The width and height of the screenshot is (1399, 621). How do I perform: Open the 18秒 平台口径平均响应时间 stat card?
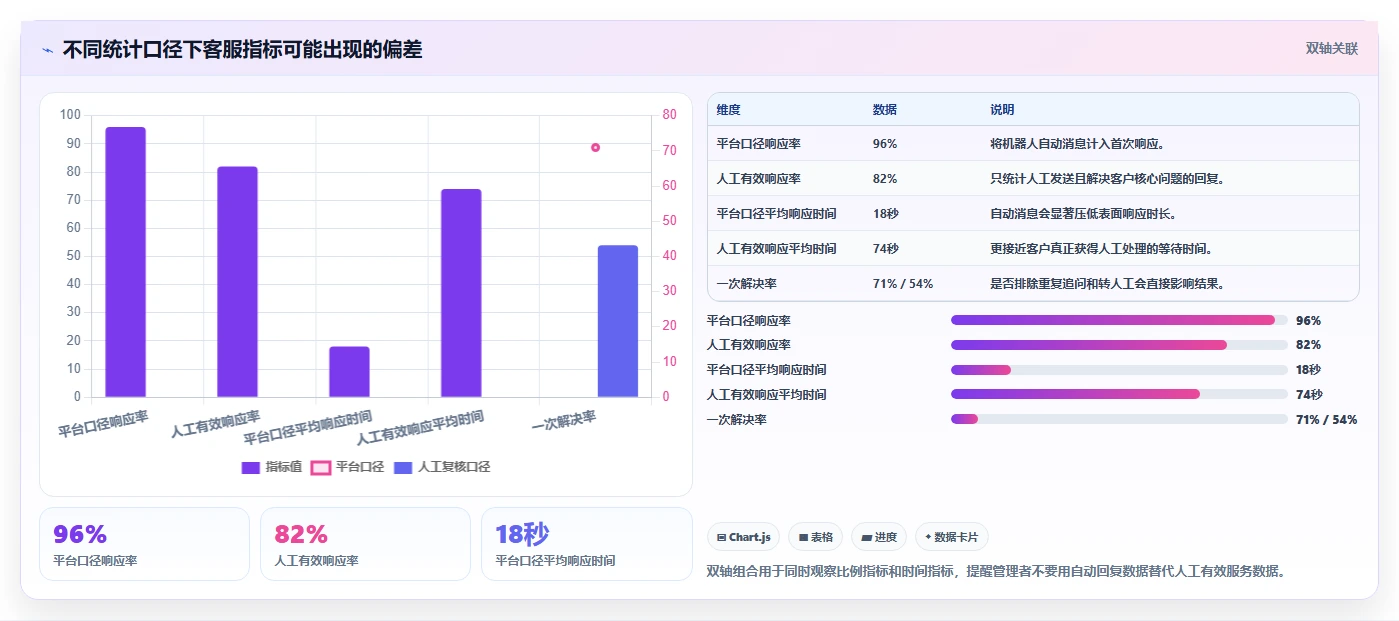[x=586, y=544]
